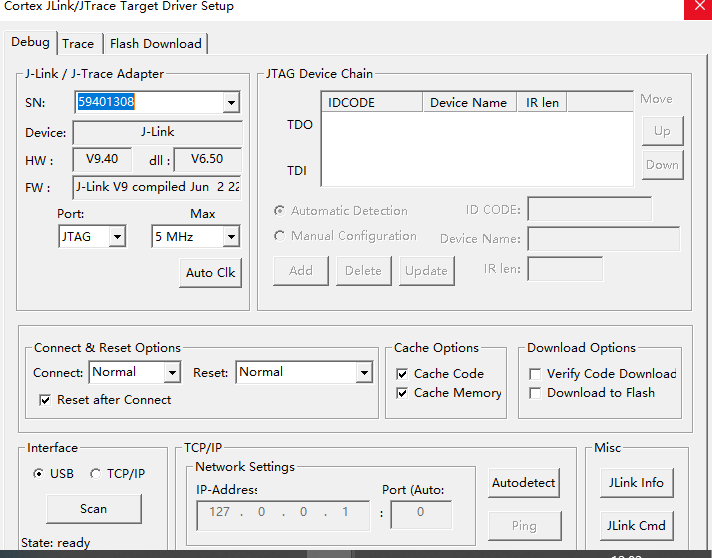Screen dimensions: 712x558
Task: Click the Add device button
Action: 301,271
